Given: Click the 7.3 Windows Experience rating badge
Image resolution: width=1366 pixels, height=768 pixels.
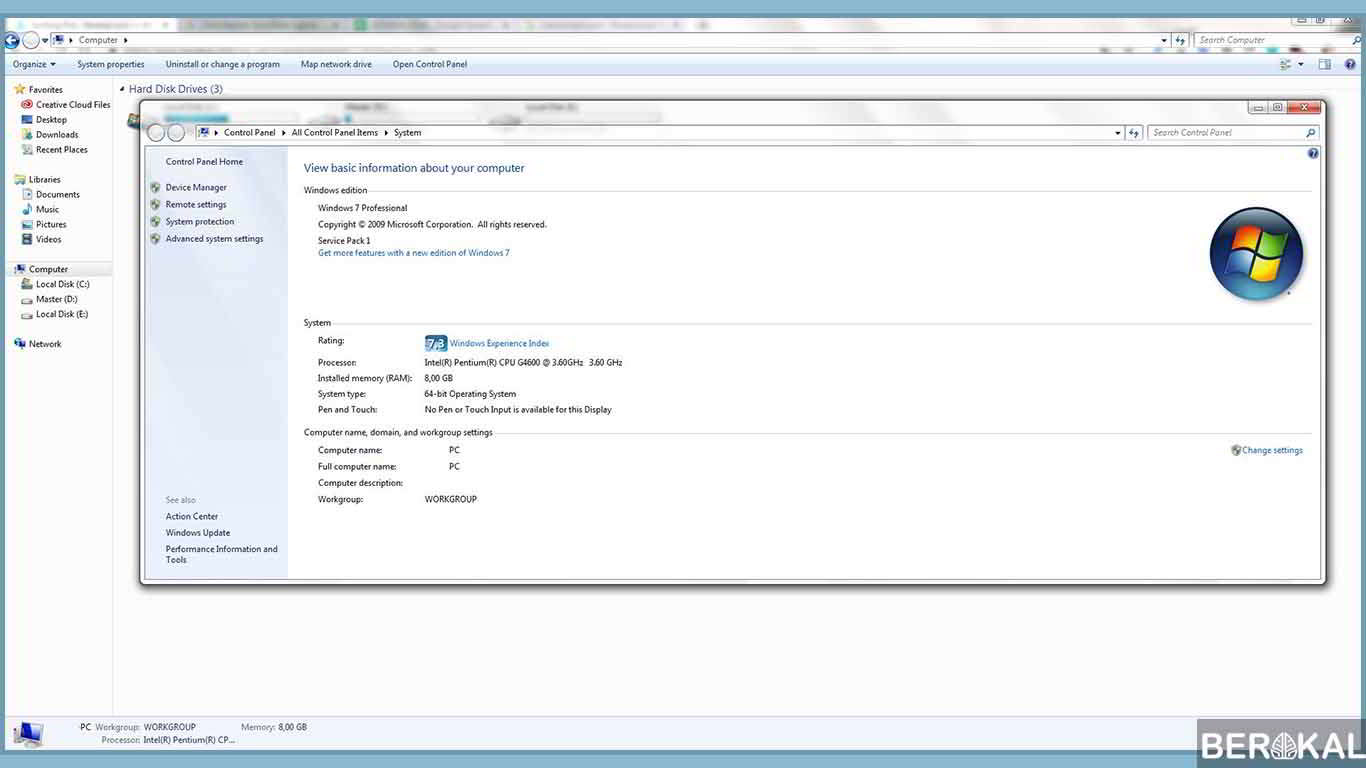Looking at the screenshot, I should (435, 343).
